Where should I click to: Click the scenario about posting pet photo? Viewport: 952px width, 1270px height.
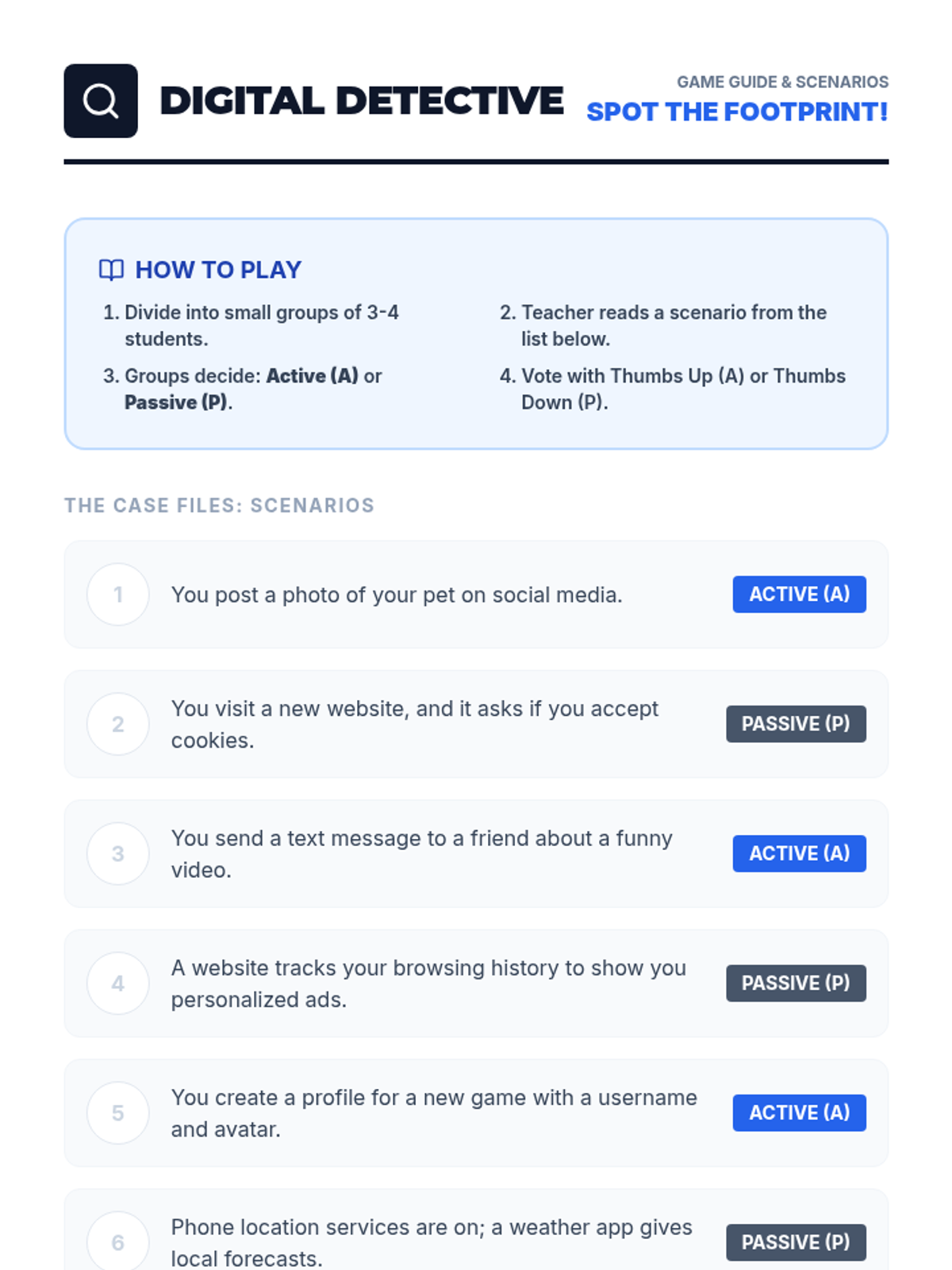coord(397,595)
